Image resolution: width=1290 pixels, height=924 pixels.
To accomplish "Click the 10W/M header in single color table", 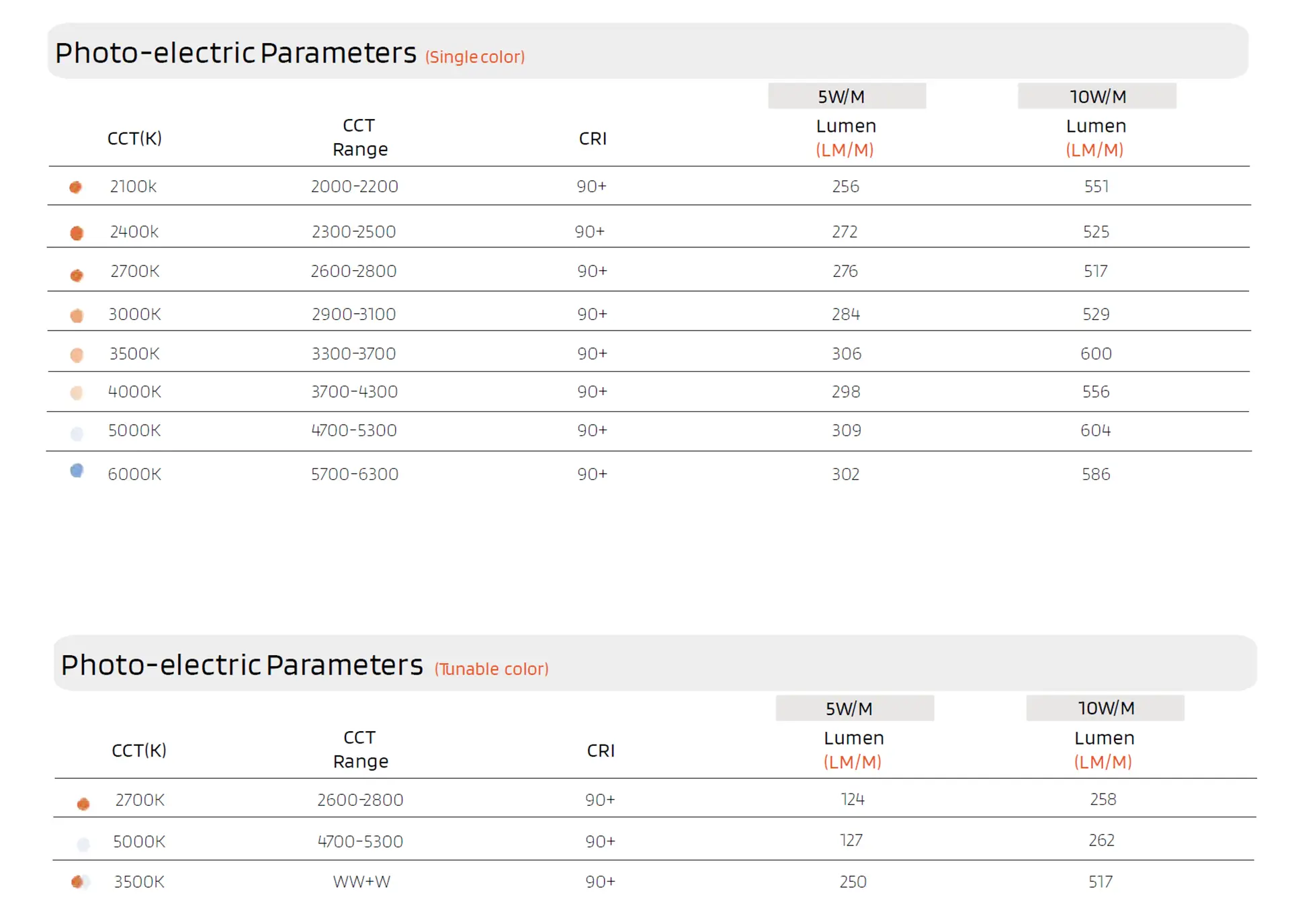I will pos(1096,96).
